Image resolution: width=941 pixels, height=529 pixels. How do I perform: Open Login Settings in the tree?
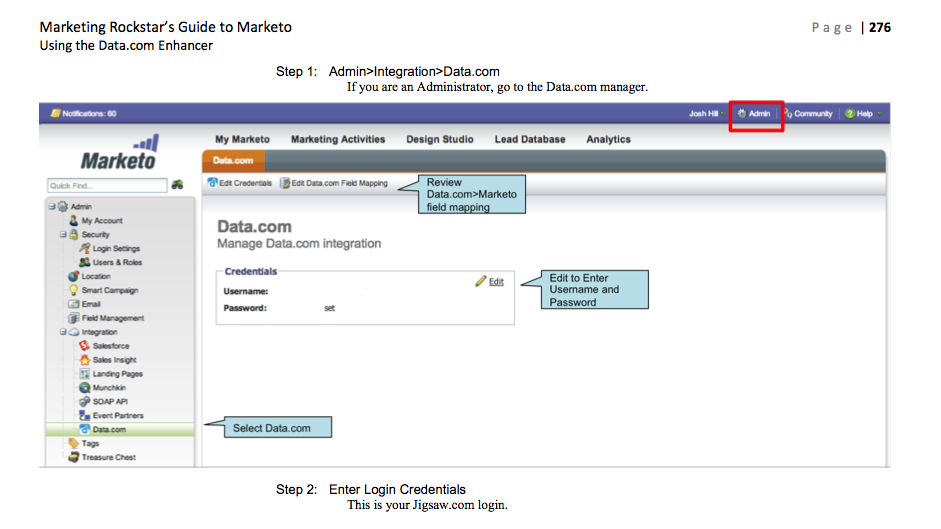point(116,248)
